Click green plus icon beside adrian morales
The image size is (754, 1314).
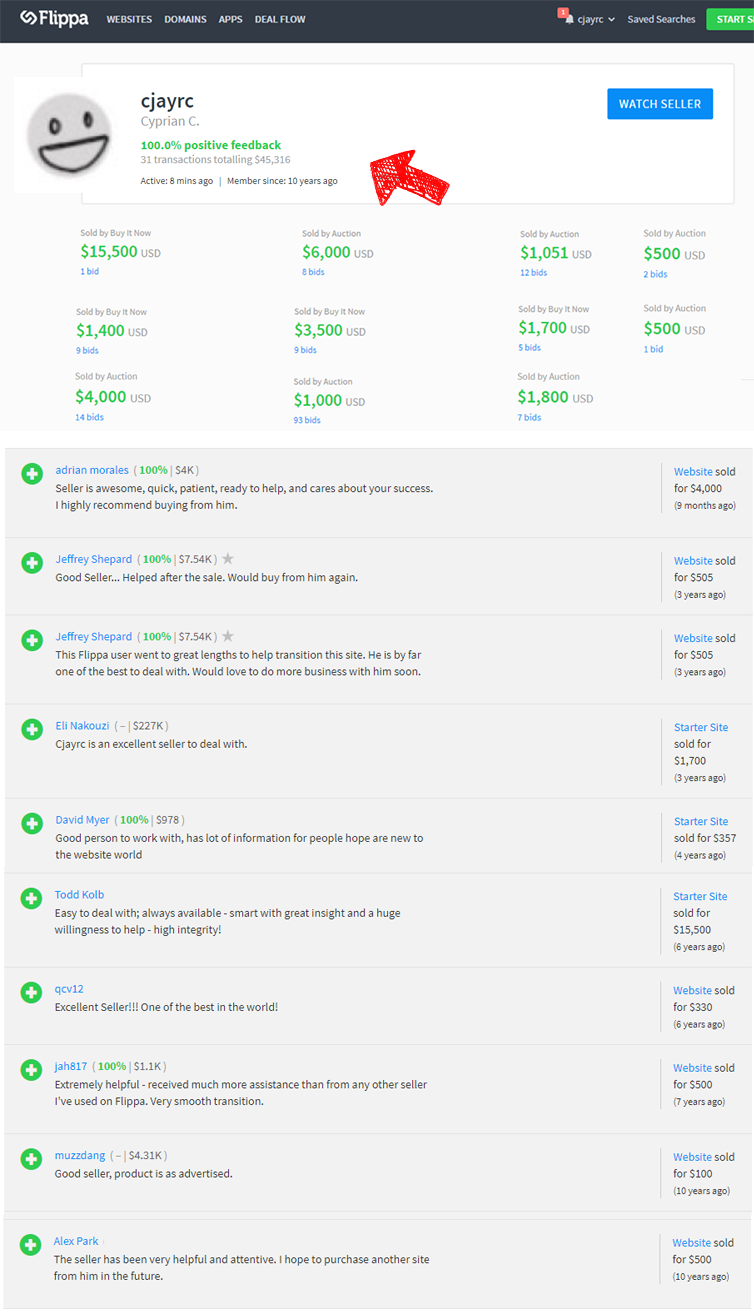coord(32,473)
